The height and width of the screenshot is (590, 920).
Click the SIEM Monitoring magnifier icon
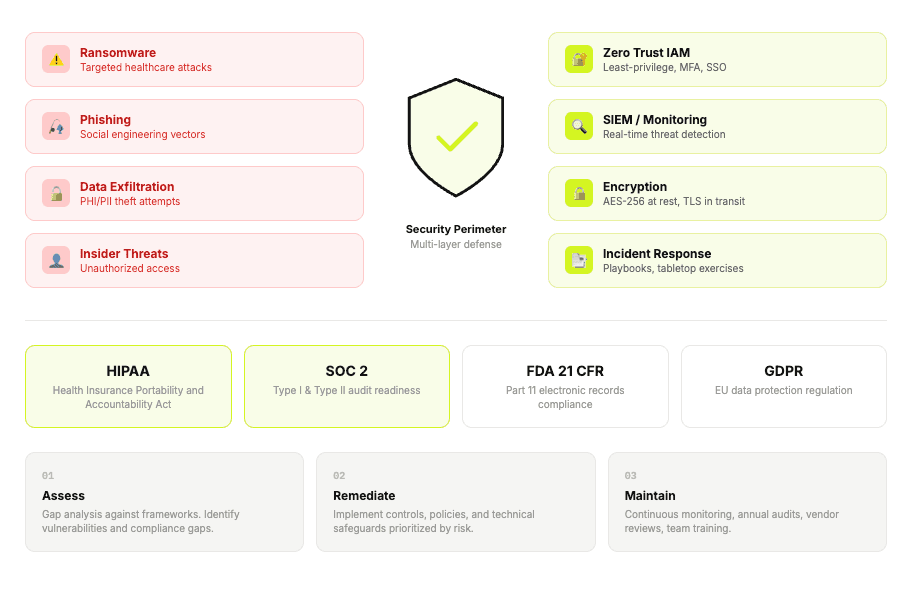point(579,126)
